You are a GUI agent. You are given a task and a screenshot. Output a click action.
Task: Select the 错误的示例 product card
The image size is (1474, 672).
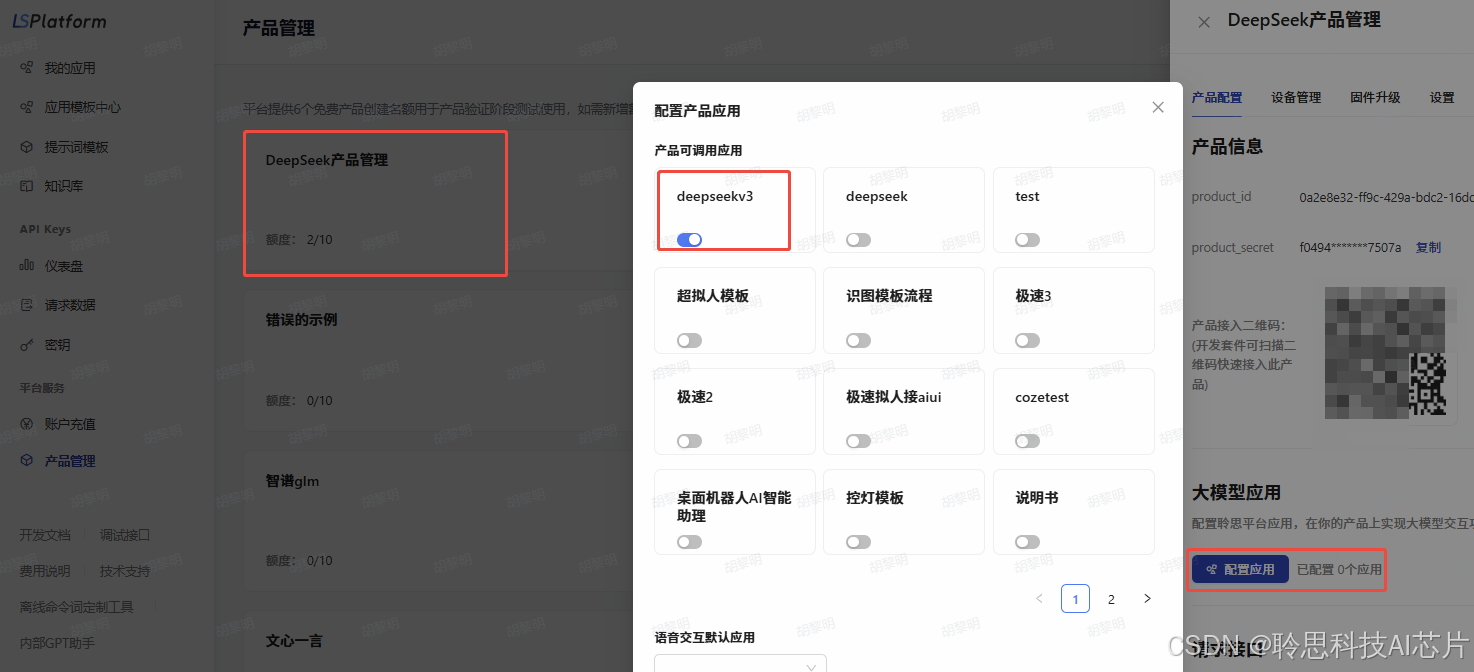(x=438, y=360)
